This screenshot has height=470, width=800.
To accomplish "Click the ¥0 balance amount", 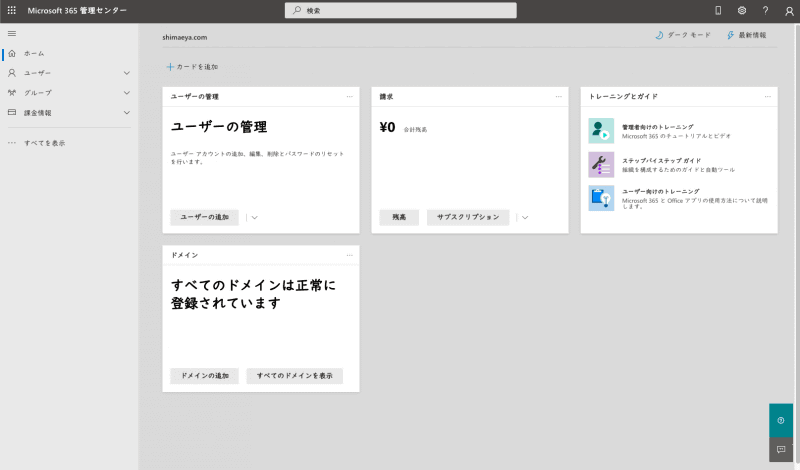I will click(x=387, y=127).
